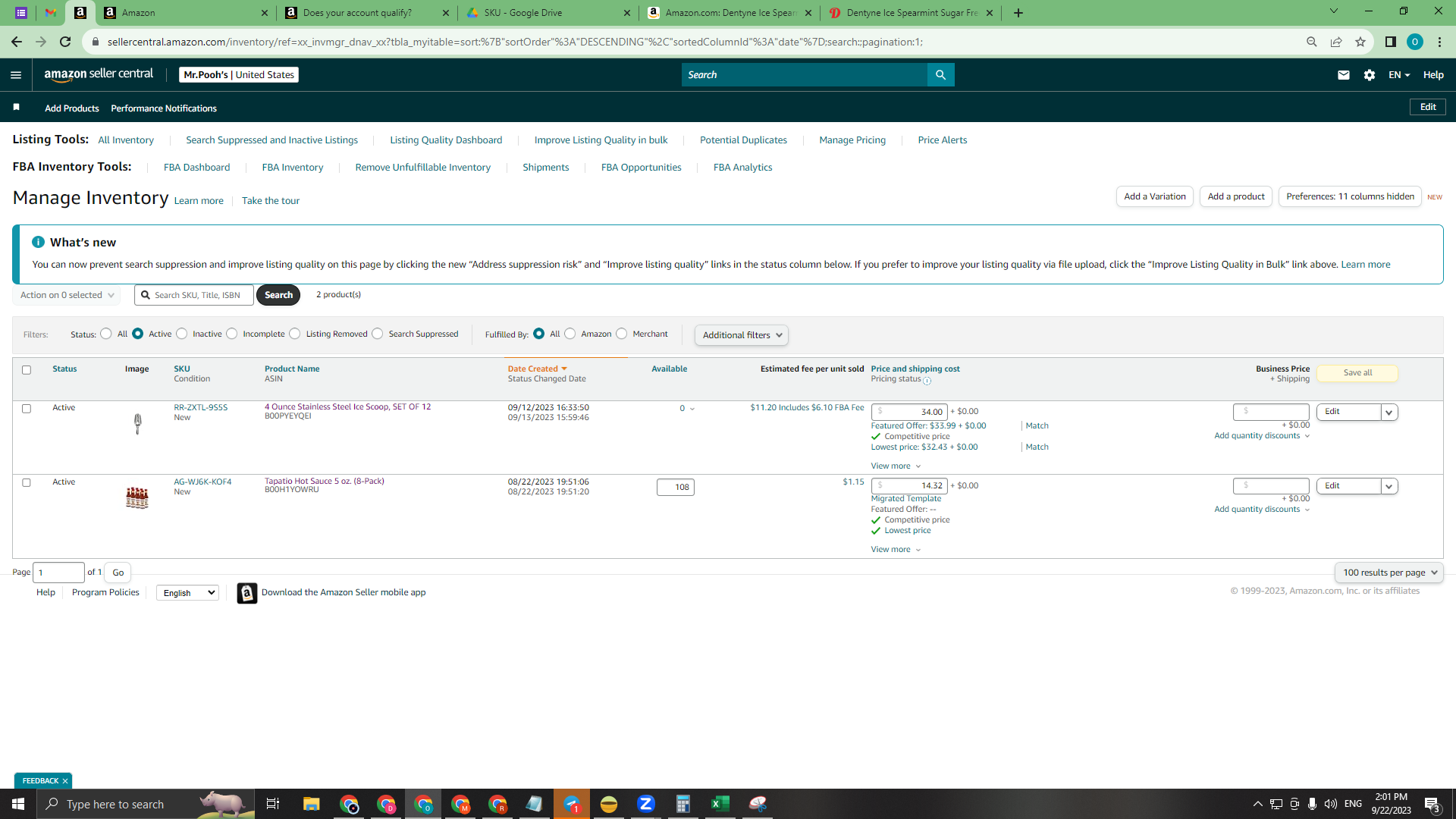Screen dimensions: 1456x819
Task: Open 100 results per page dropdown
Action: coord(1389,573)
